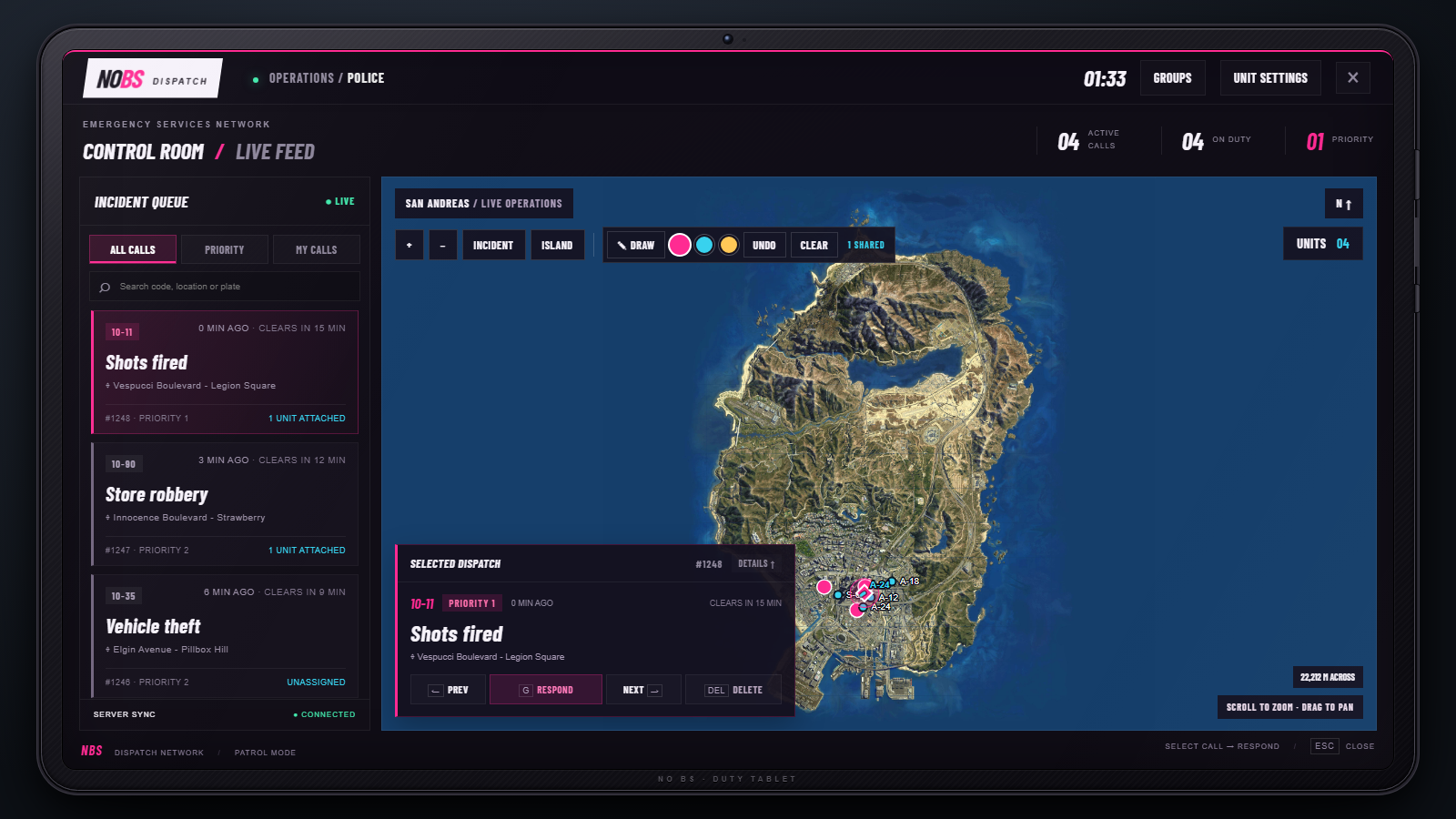Activate the Draw pencil tool
Viewport: 1456px width, 819px height.
635,245
